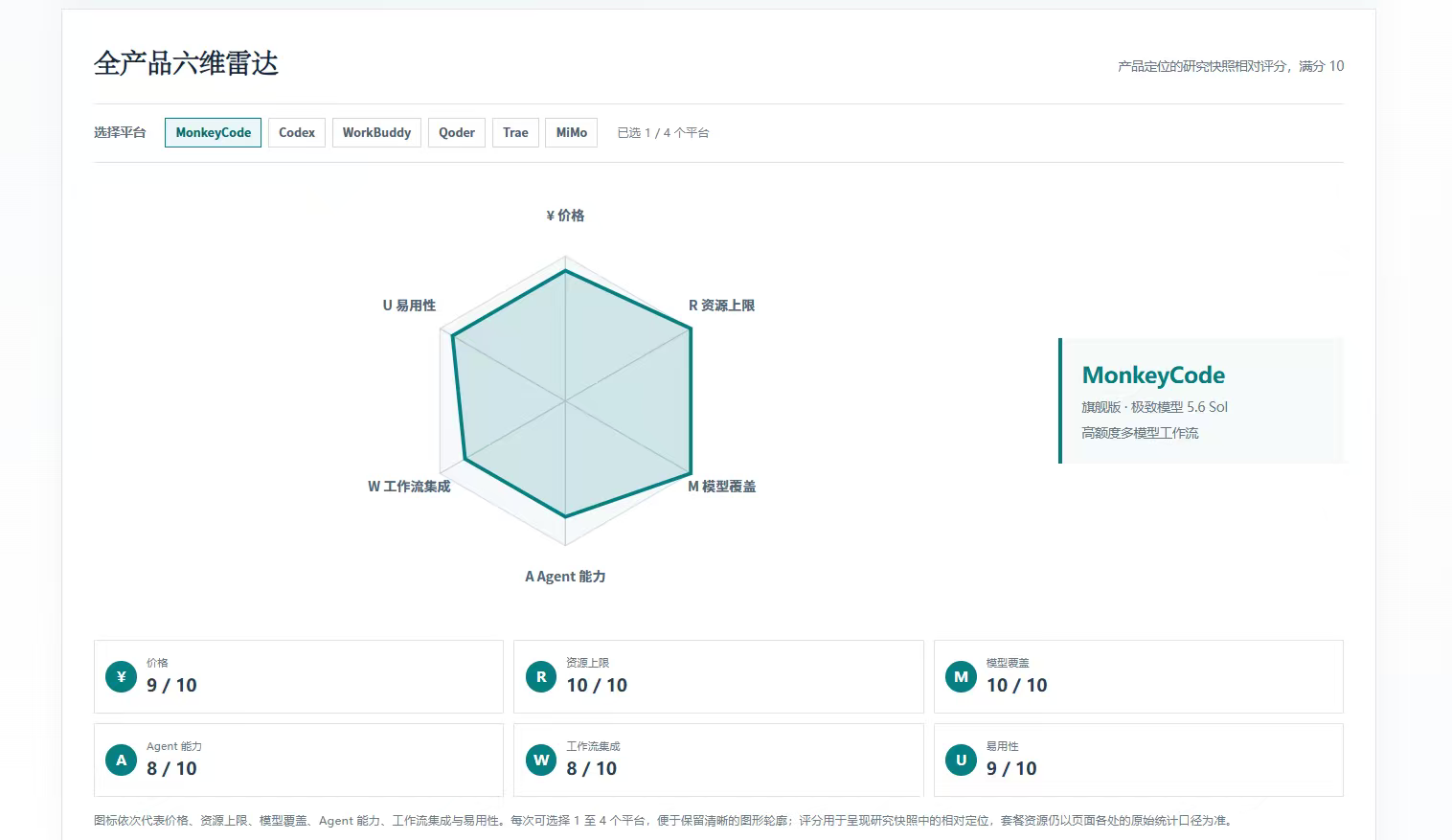Click the R resource limit score icon
This screenshot has width=1452, height=840.
tap(541, 676)
